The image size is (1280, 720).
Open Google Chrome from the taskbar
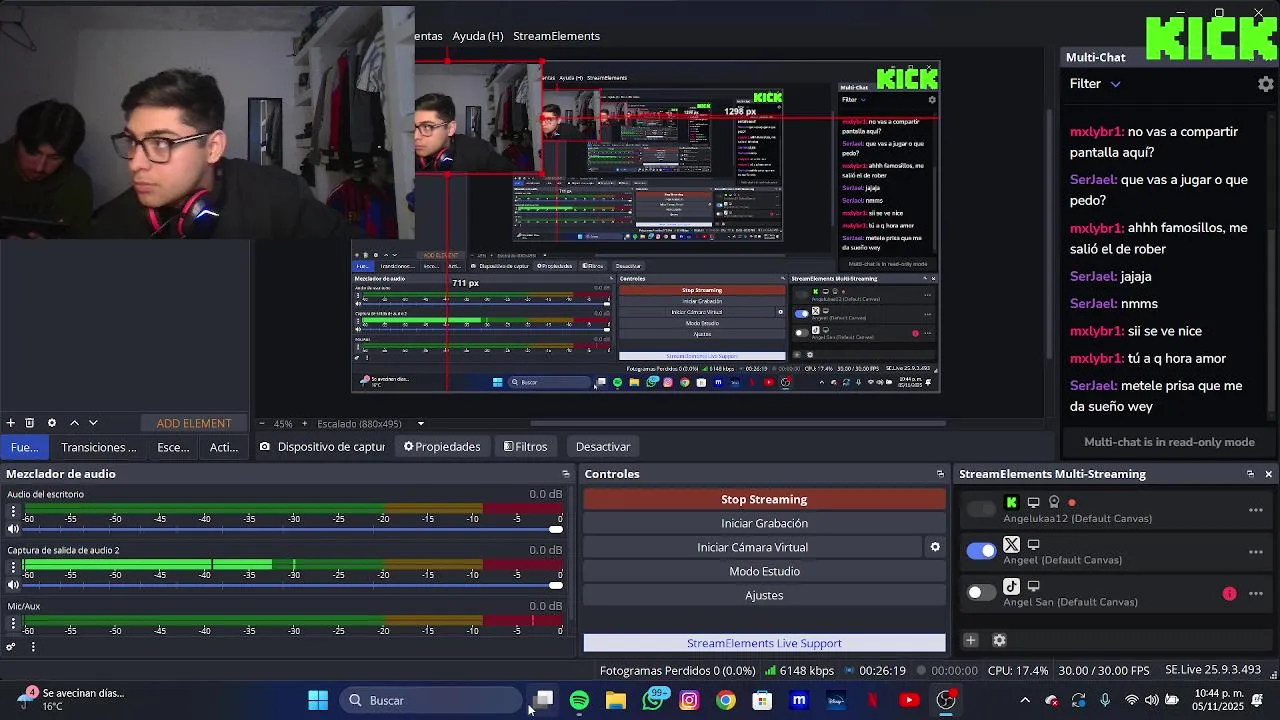click(726, 701)
